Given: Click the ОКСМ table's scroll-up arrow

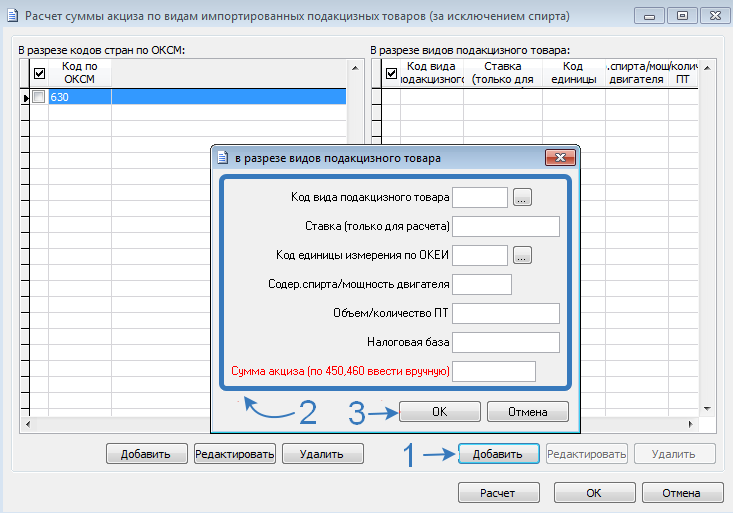Looking at the screenshot, I should click(355, 68).
